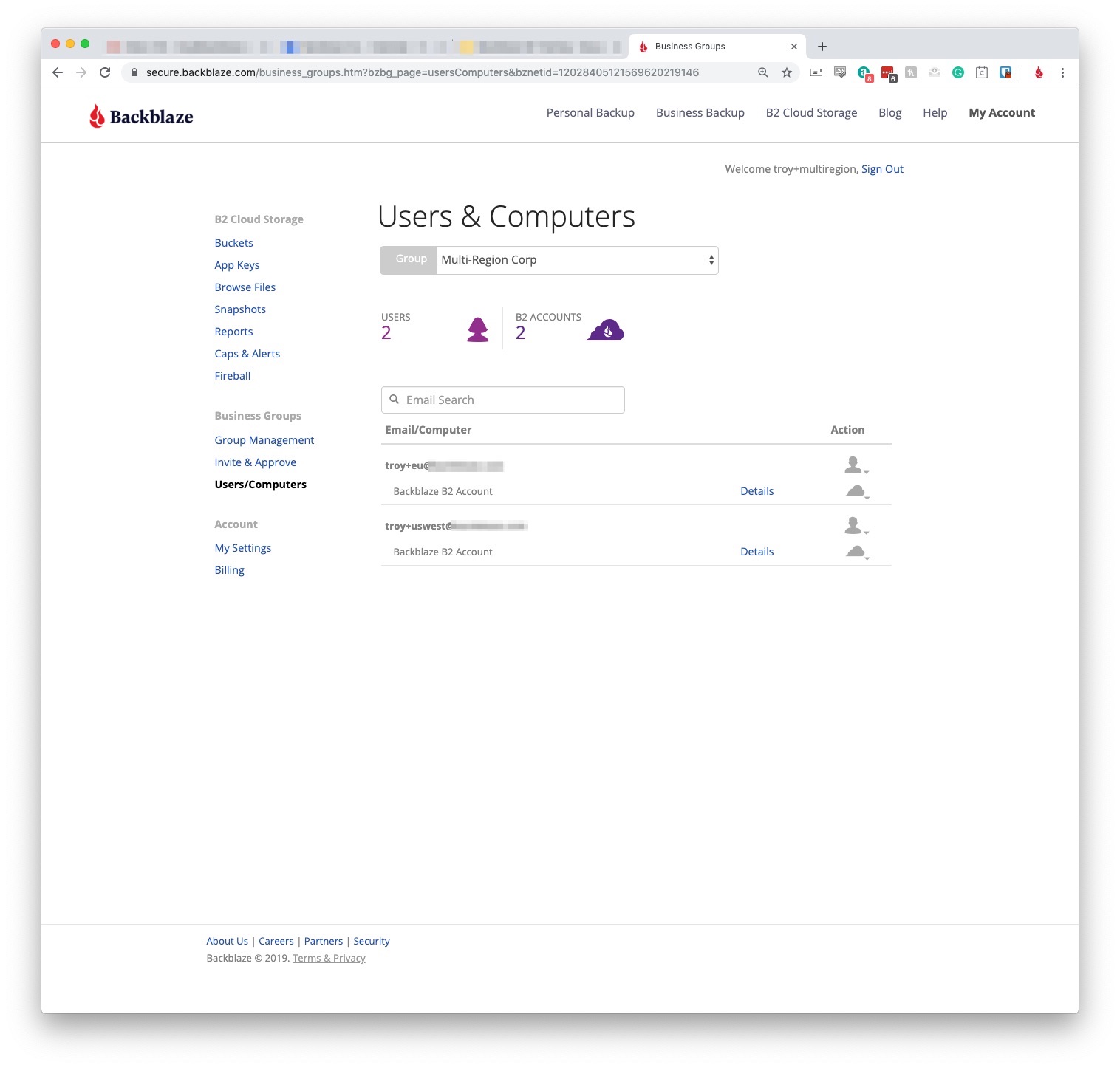Open Group Management
This screenshot has height=1068, width=1120.
(264, 440)
